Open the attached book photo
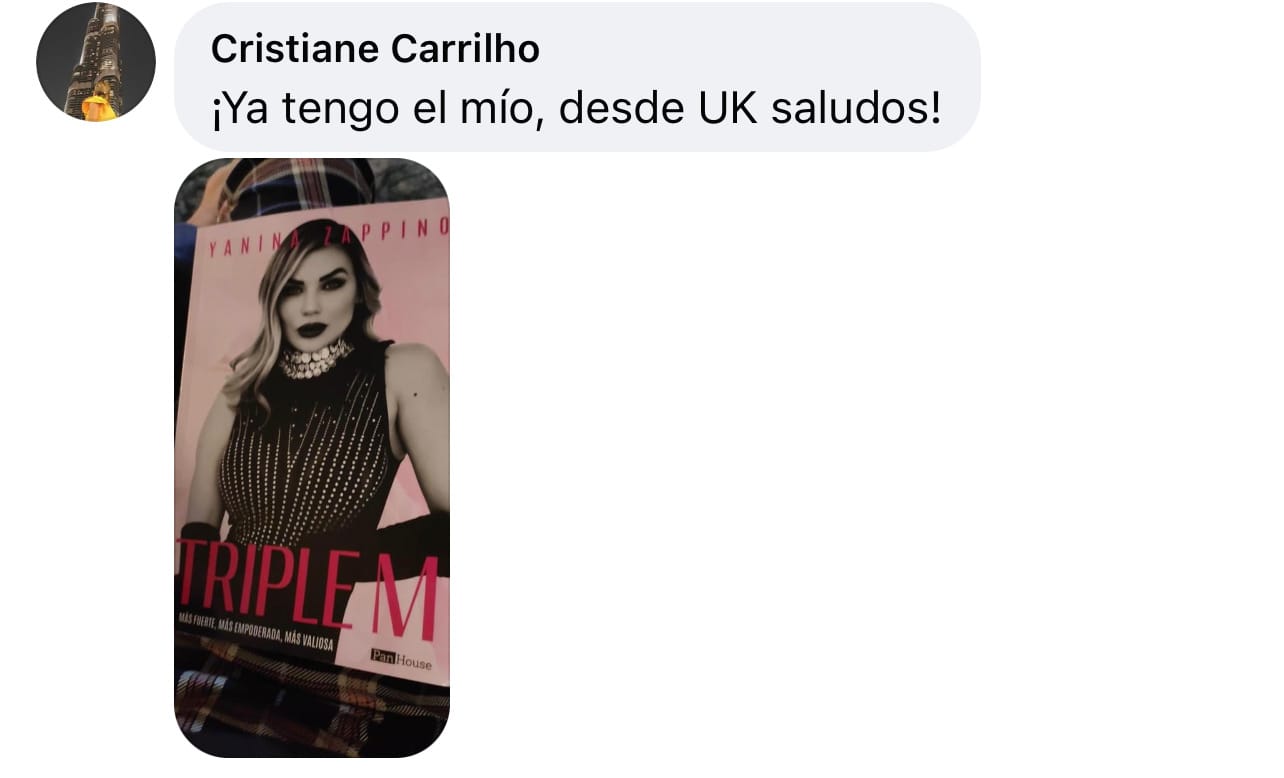This screenshot has height=778, width=1284. (x=312, y=457)
